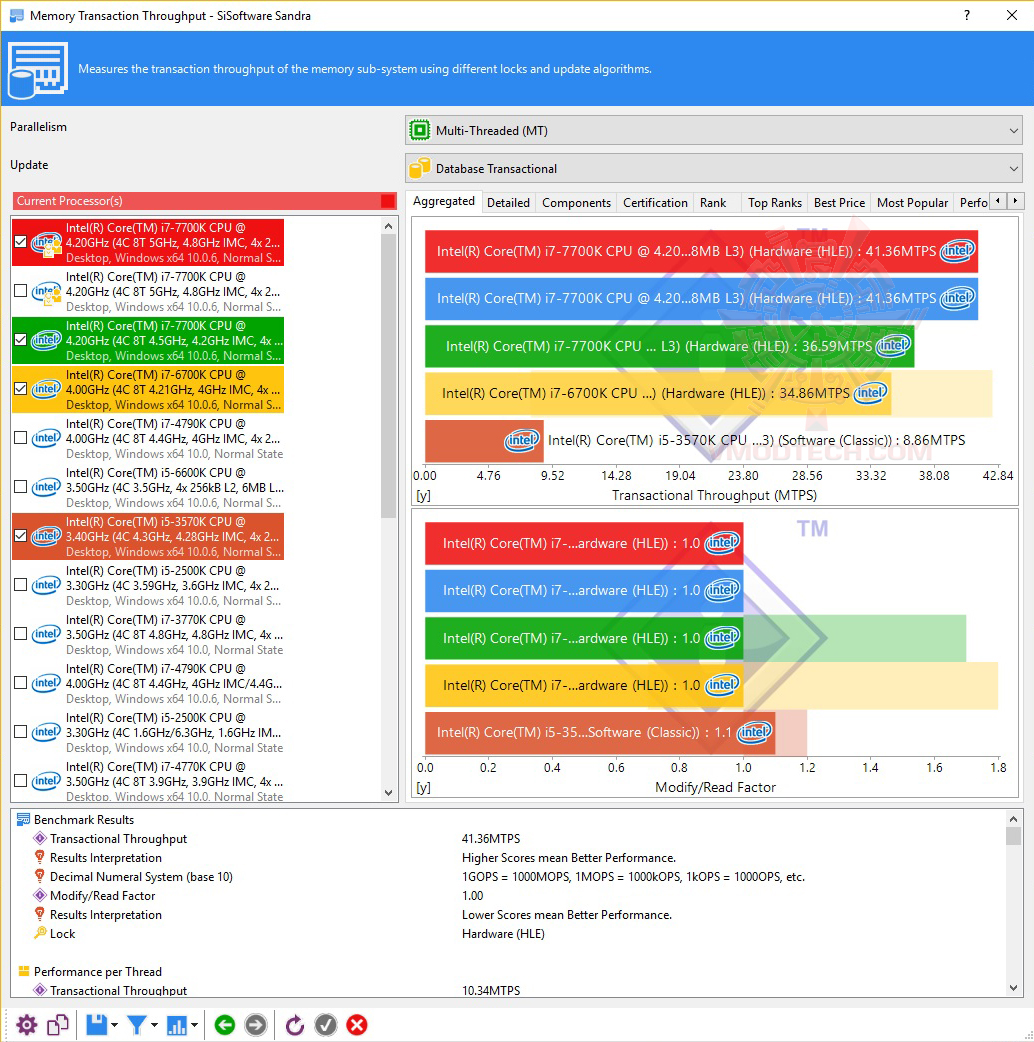Select the Aggregated tab

click(444, 201)
